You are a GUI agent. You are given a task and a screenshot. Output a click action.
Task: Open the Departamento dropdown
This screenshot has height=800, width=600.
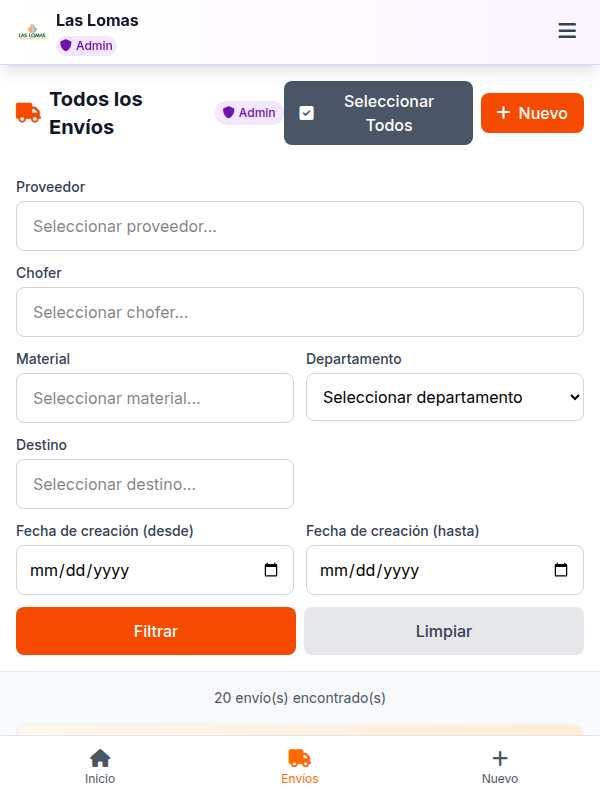445,397
